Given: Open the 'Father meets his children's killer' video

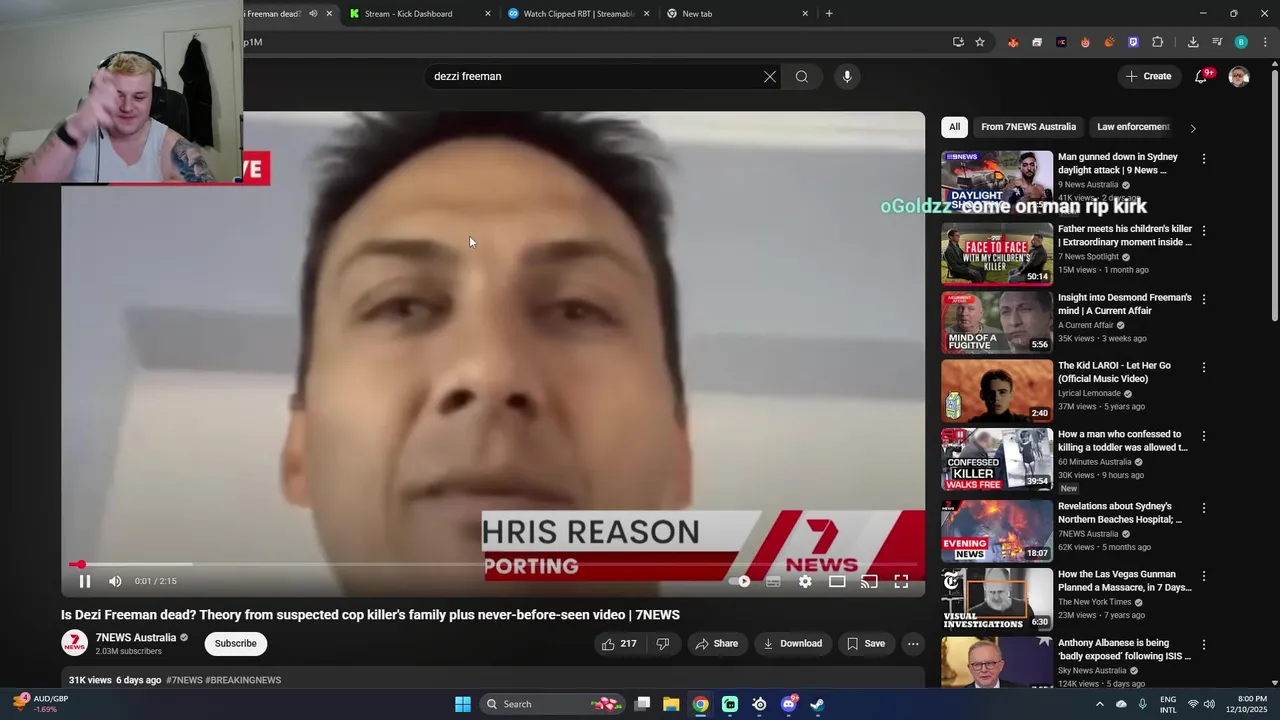Looking at the screenshot, I should (x=997, y=254).
